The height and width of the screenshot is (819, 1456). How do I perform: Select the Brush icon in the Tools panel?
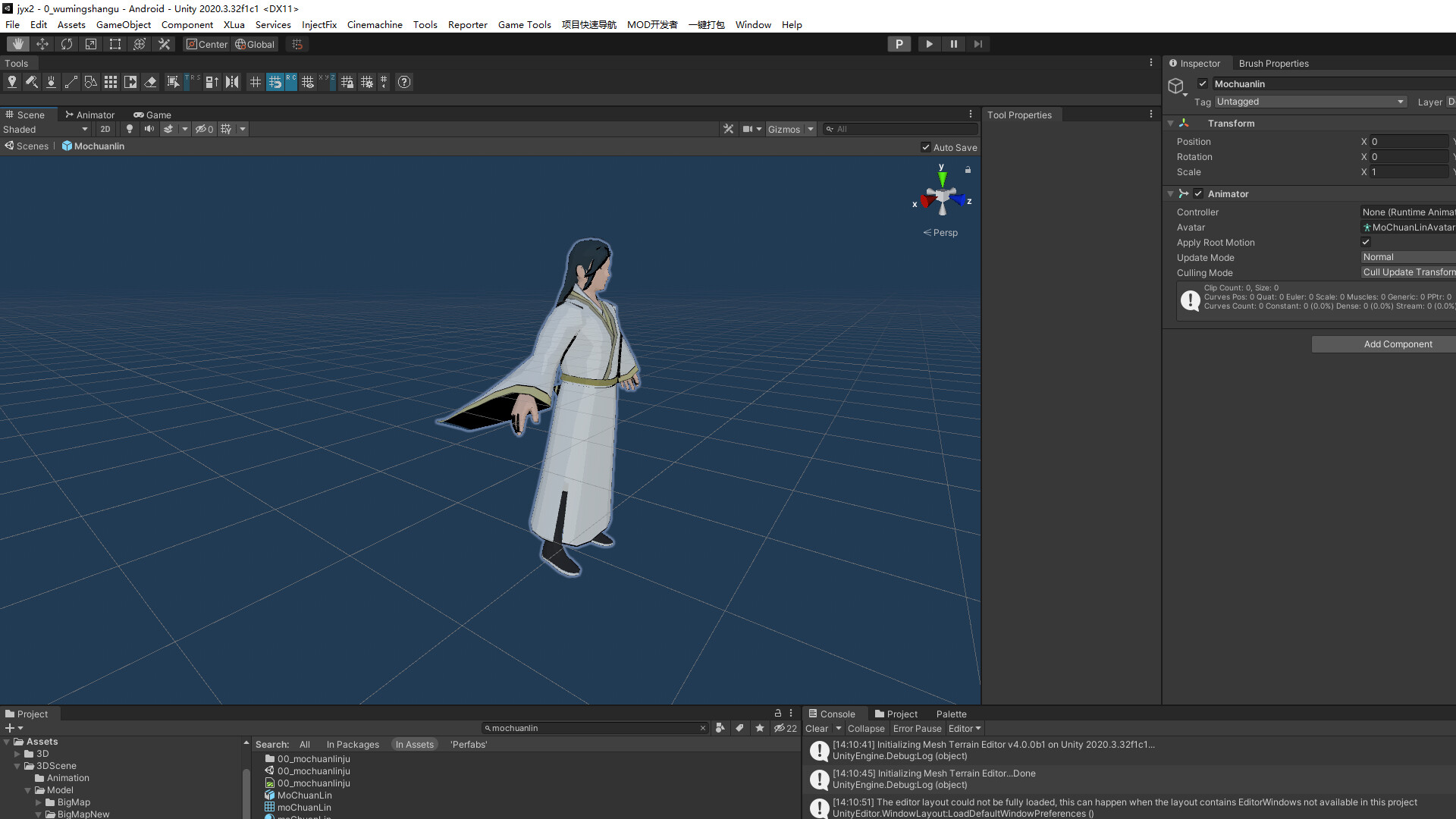[32, 82]
